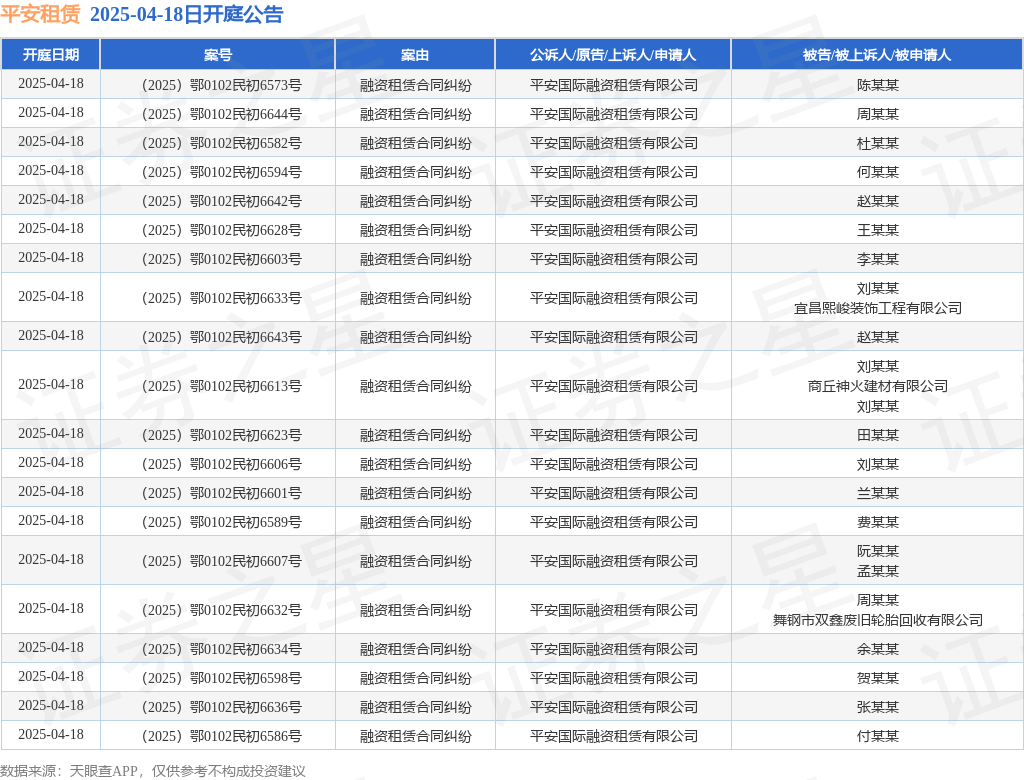Click defendant name 贺某某

coord(878,678)
